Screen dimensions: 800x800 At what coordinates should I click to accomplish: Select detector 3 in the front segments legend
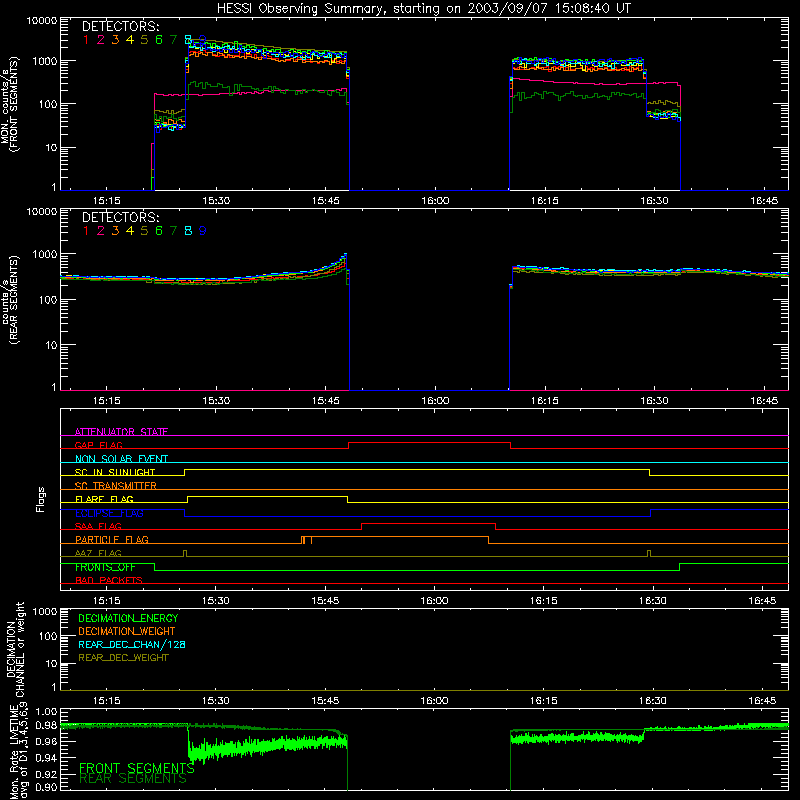pos(115,40)
